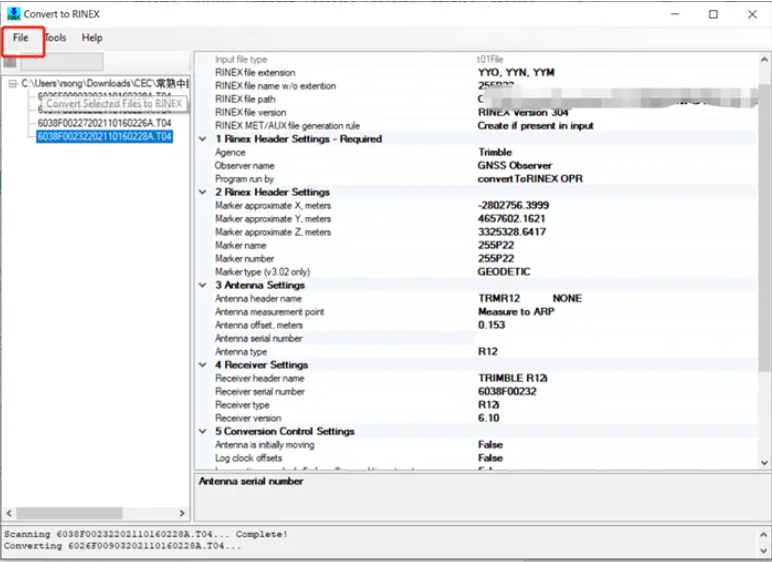Collapse the Conversion Control Settings section
Image resolution: width=772 pixels, height=562 pixels.
pos(202,431)
